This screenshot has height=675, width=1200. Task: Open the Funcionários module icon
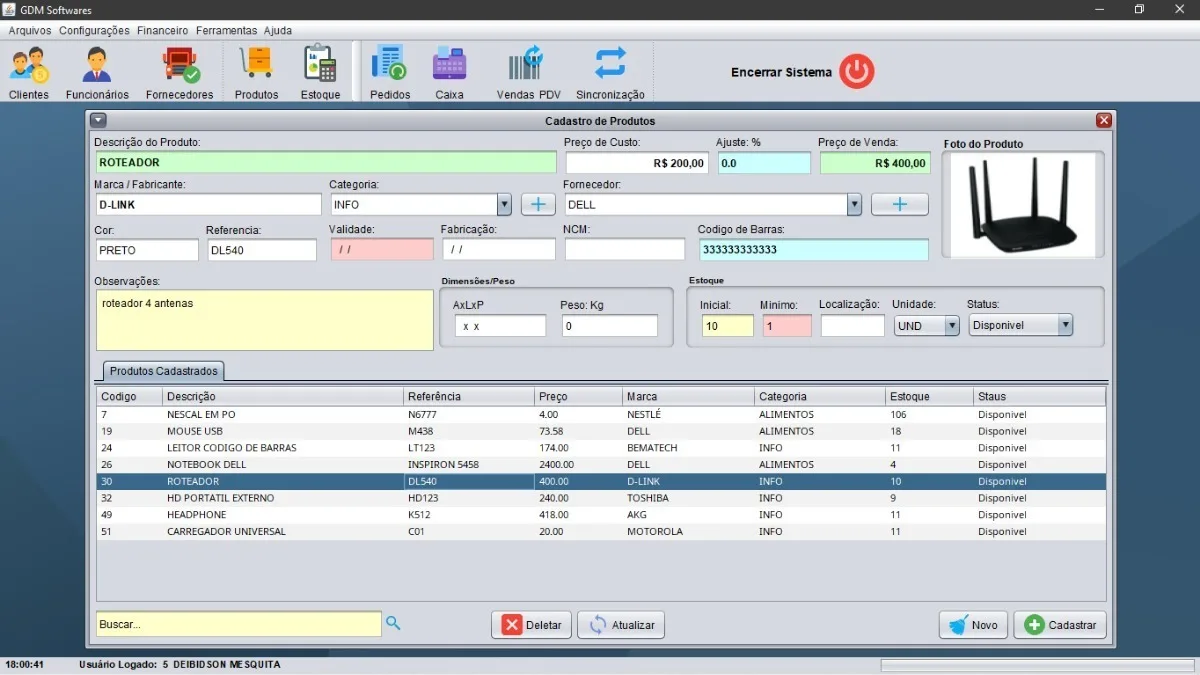click(97, 65)
